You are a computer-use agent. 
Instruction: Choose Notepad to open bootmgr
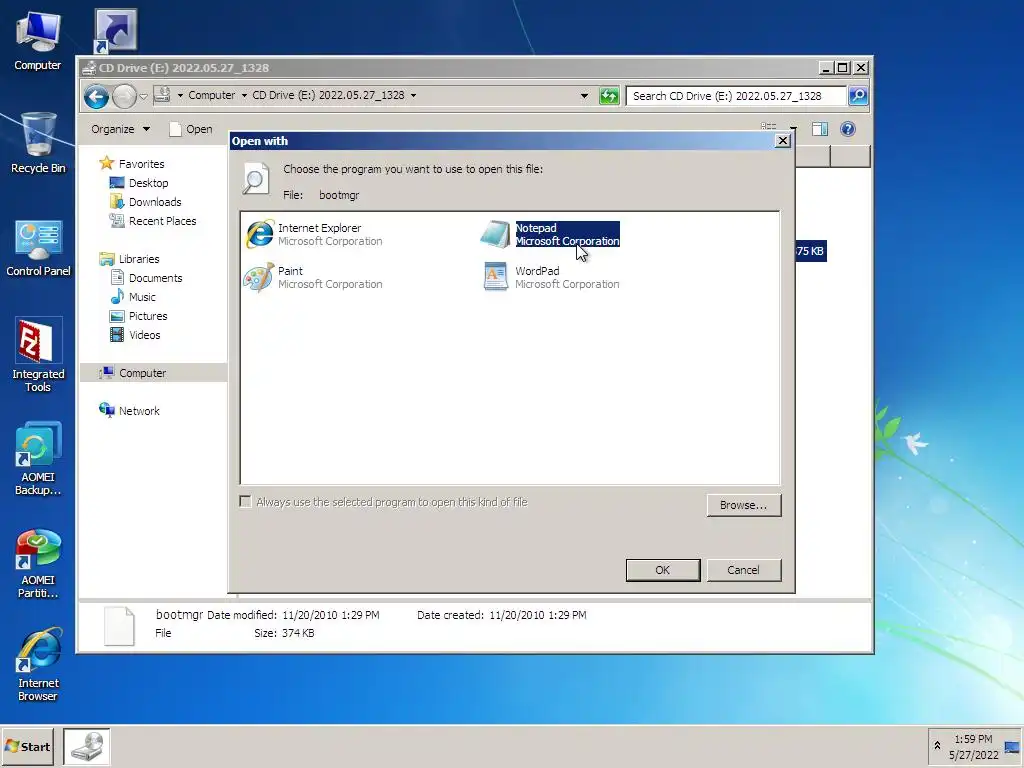pos(550,234)
